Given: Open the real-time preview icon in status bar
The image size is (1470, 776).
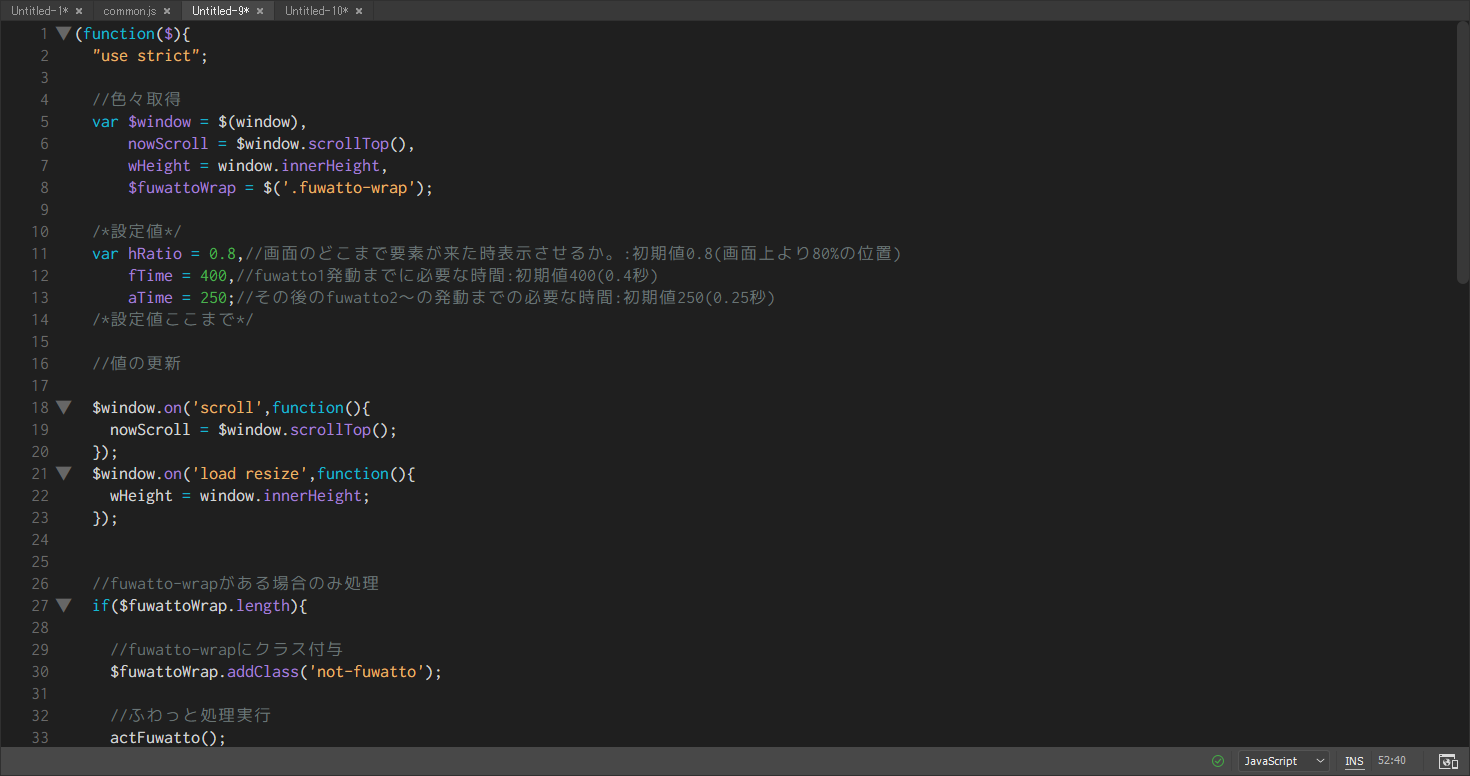Looking at the screenshot, I should tap(1447, 761).
